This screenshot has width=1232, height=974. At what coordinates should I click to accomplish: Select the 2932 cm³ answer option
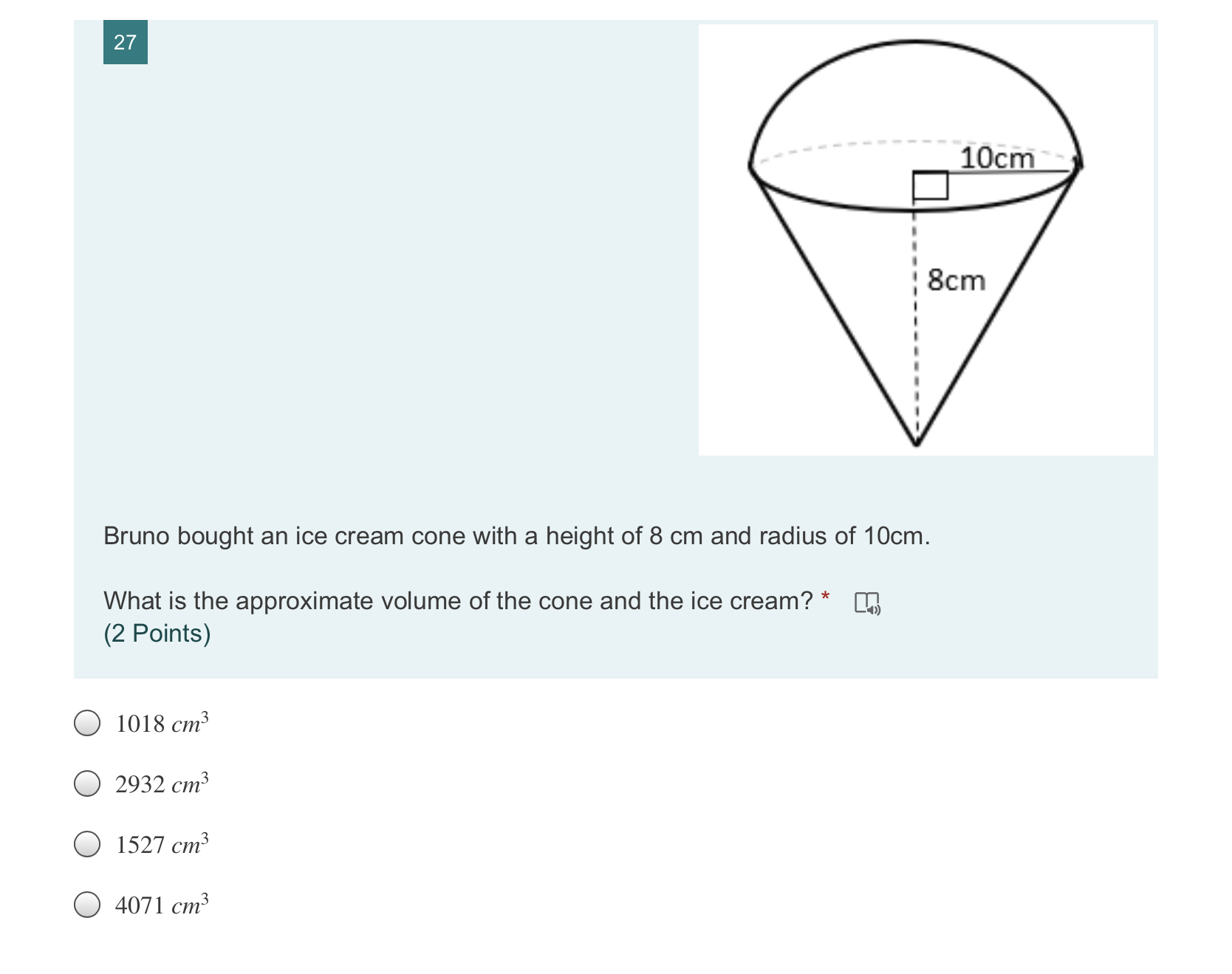click(88, 785)
